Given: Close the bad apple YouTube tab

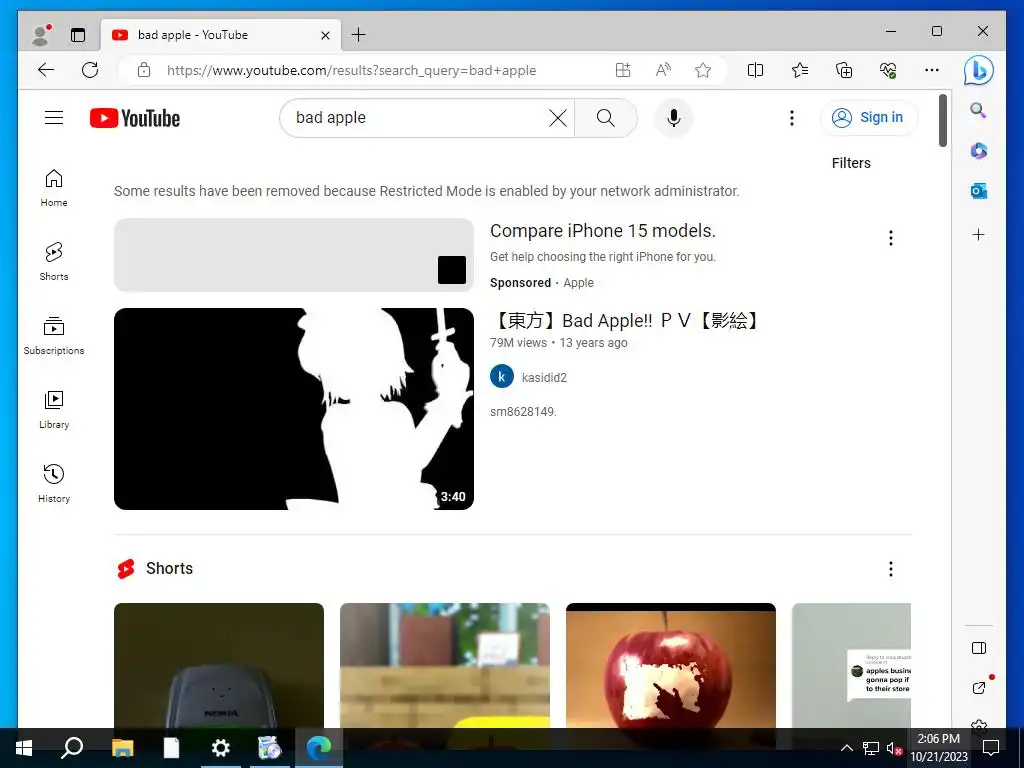Looking at the screenshot, I should click(325, 35).
